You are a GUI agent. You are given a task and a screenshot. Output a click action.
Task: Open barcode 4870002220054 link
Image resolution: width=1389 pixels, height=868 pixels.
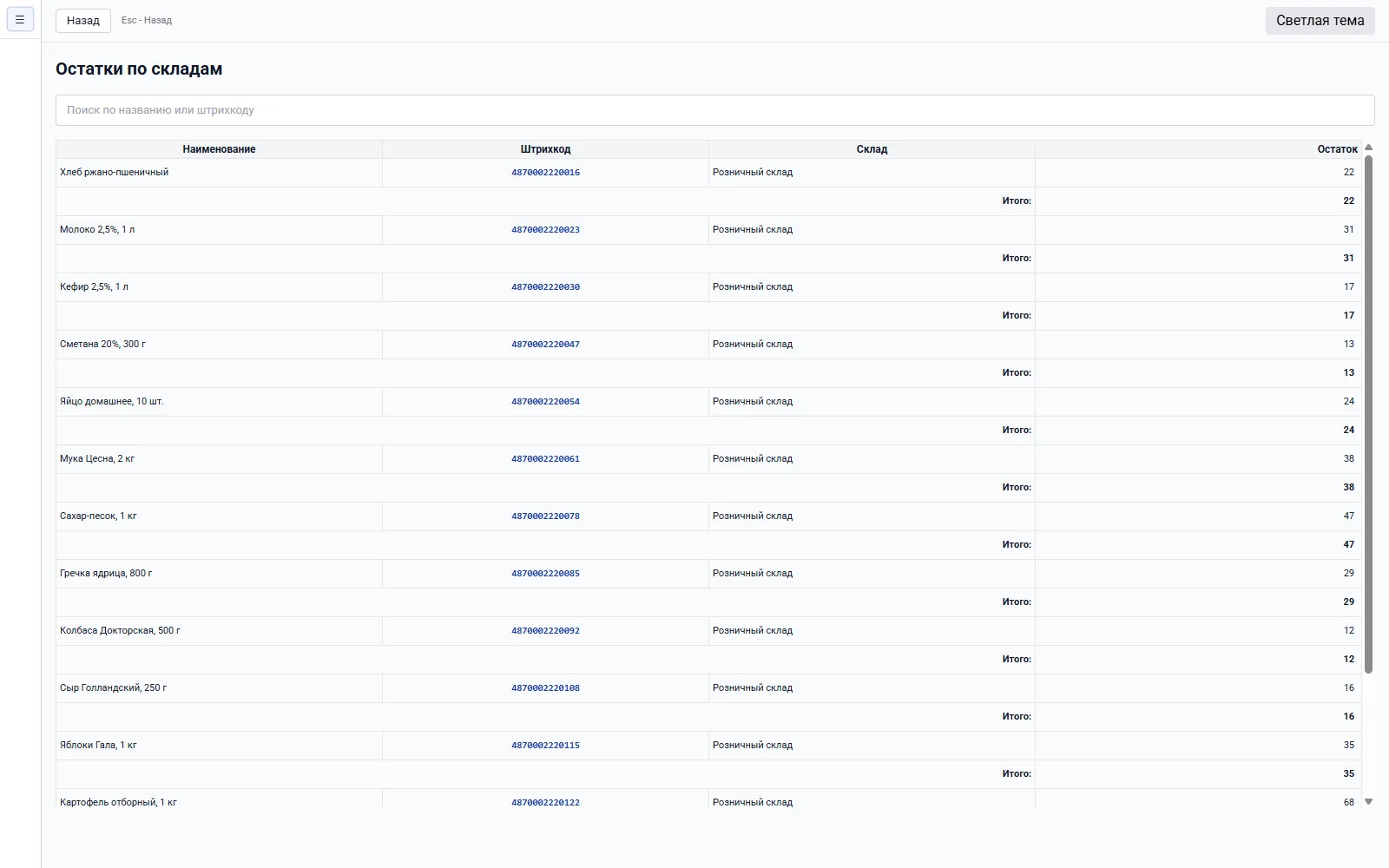(x=545, y=401)
